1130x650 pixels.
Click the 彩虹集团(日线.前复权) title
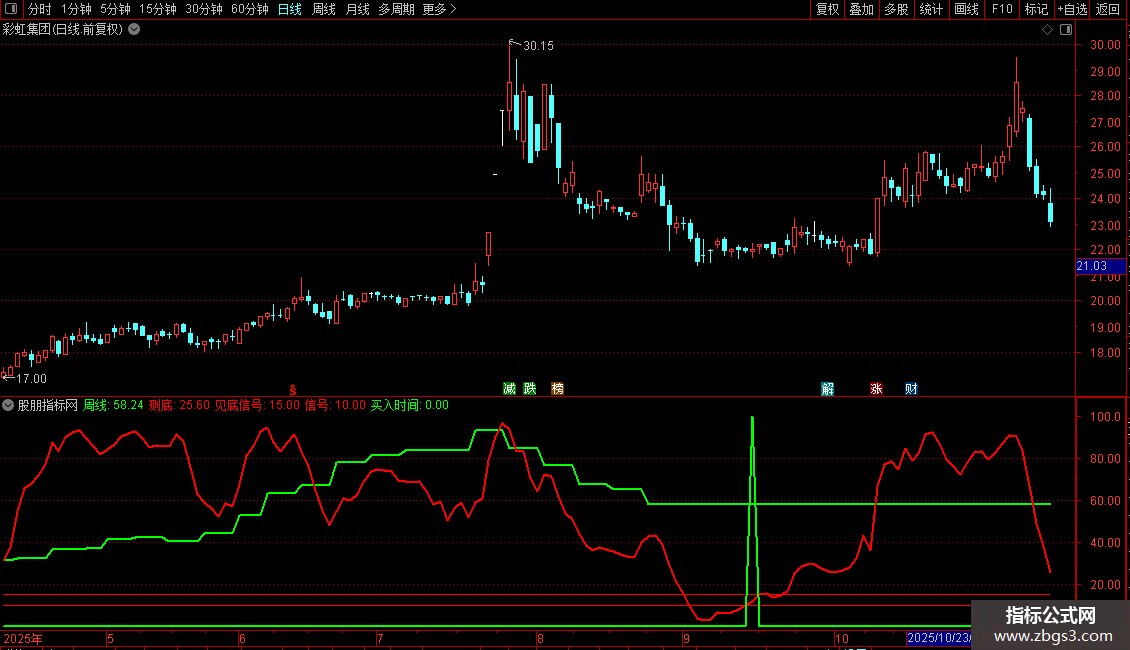click(63, 30)
